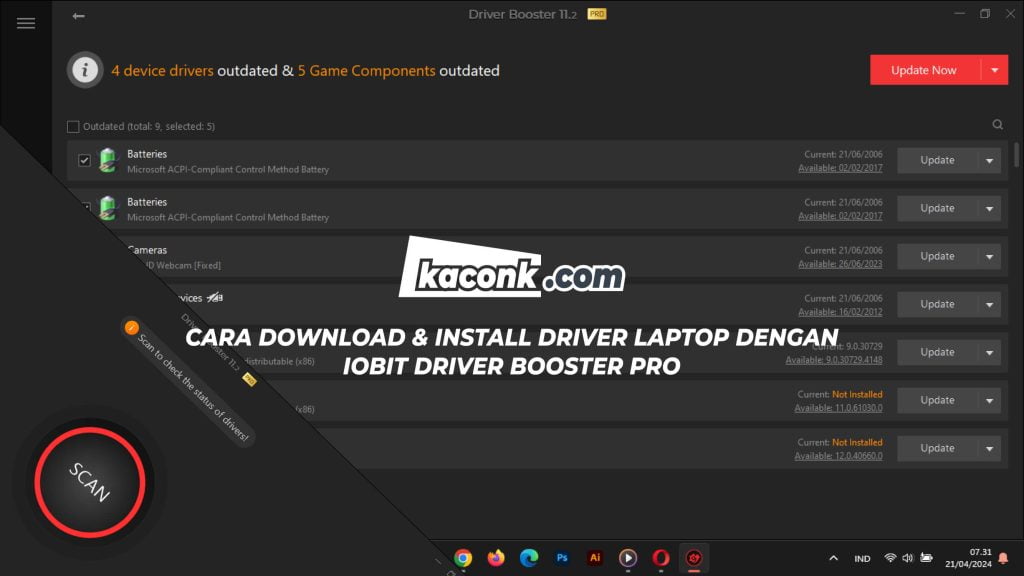The width and height of the screenshot is (1024, 576).
Task: Open Firefox from the taskbar
Action: click(496, 558)
